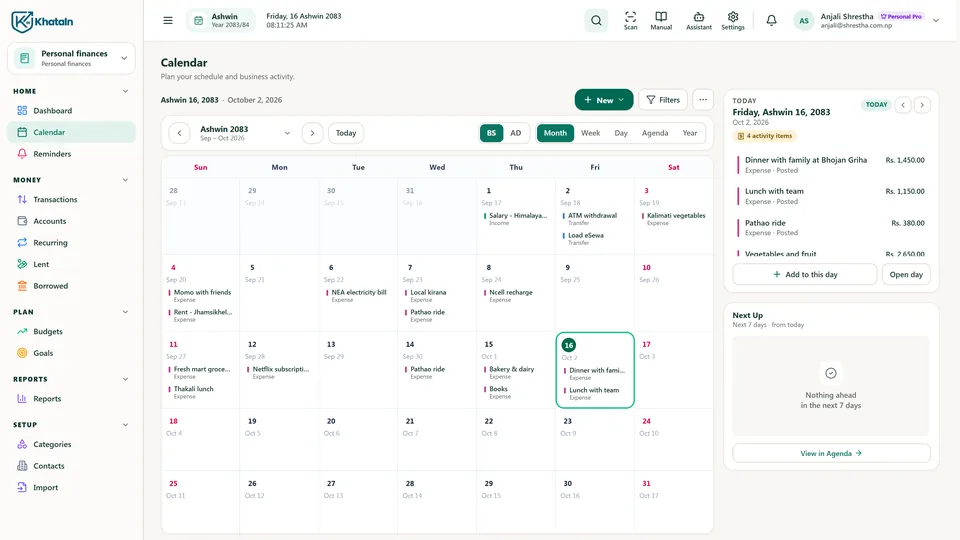Go to previous month arrow
The image size is (960, 540).
point(179,133)
